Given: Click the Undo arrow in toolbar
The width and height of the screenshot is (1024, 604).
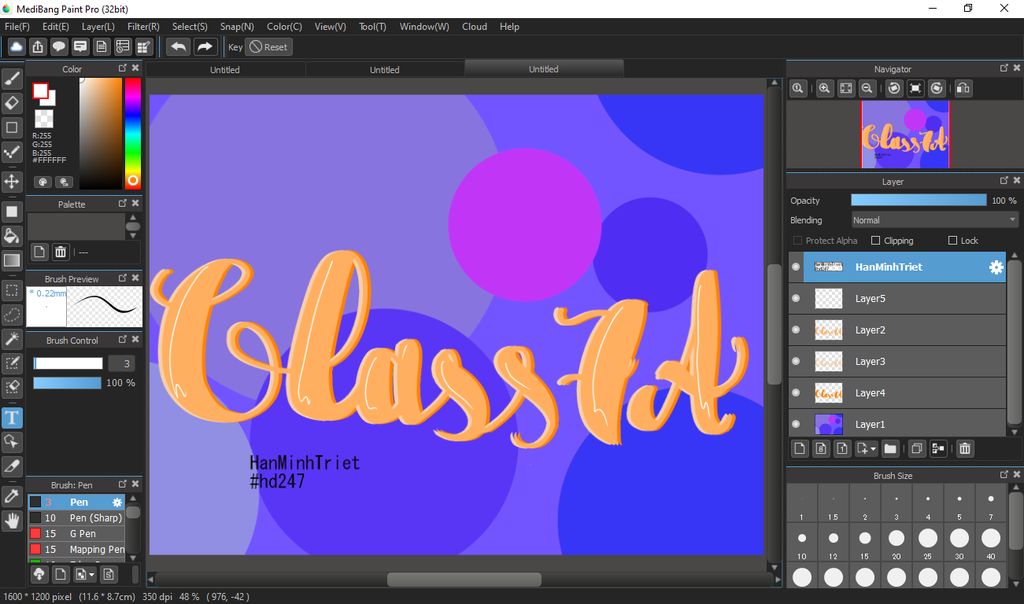Looking at the screenshot, I should [x=178, y=47].
